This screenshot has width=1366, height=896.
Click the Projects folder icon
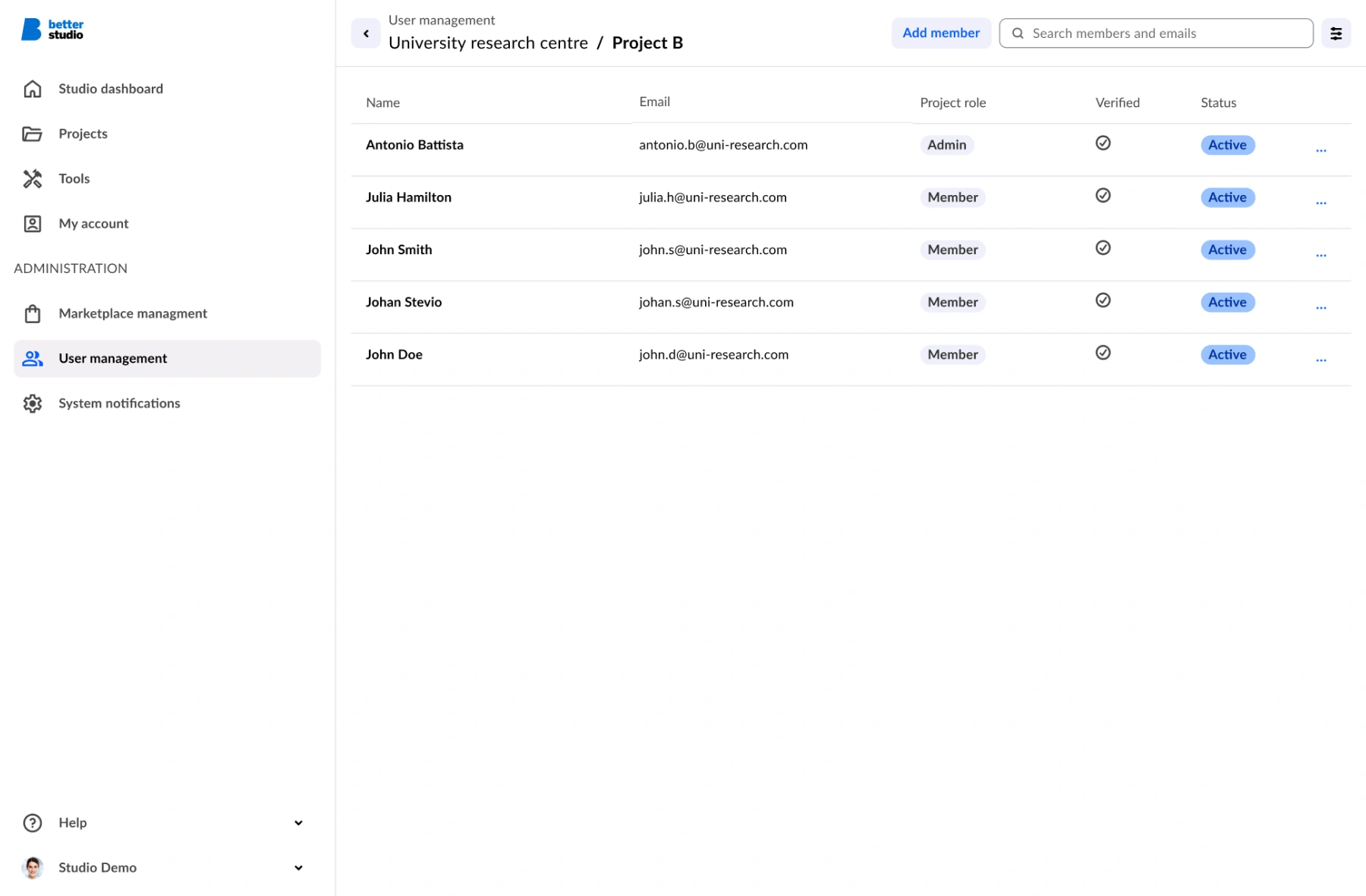point(33,134)
